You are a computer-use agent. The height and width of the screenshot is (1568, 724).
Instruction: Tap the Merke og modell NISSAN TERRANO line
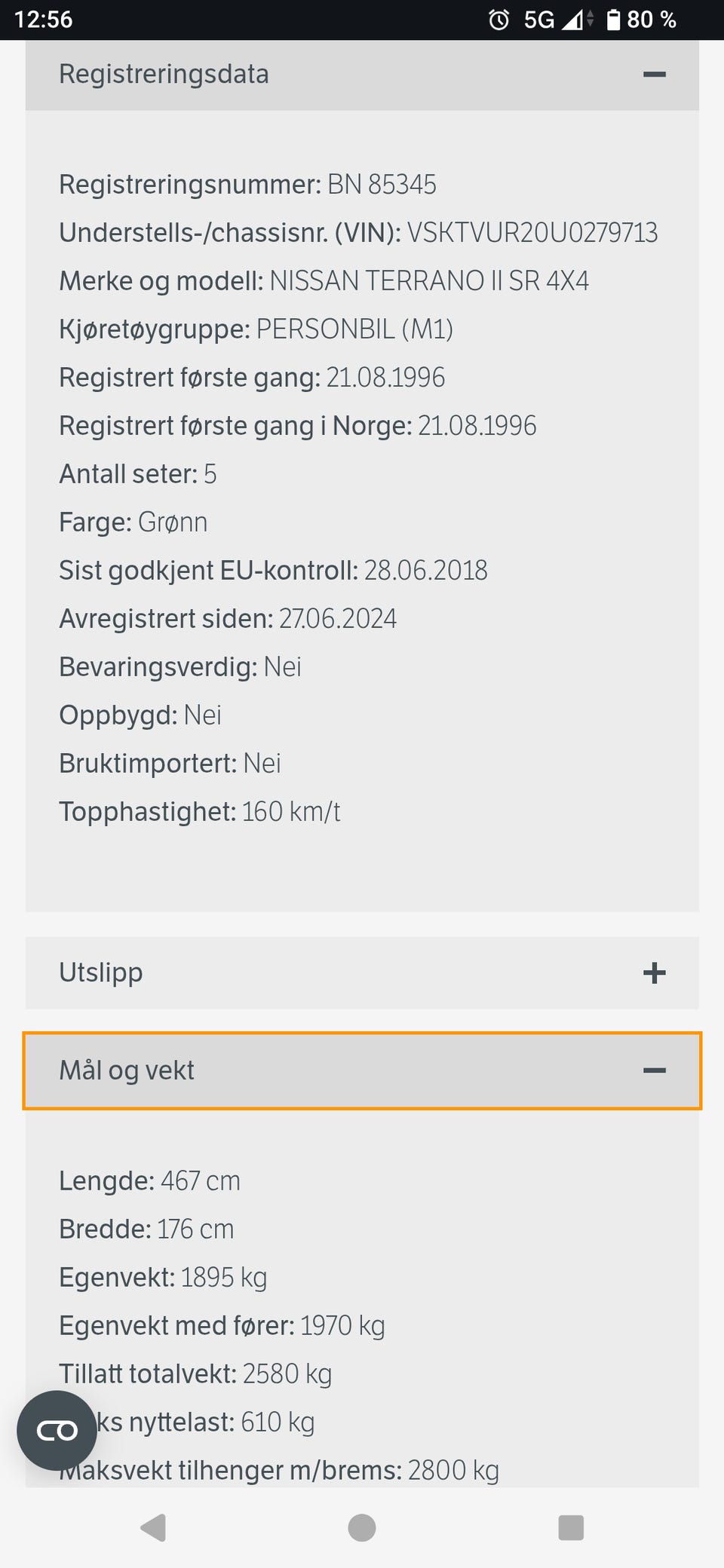tap(324, 281)
